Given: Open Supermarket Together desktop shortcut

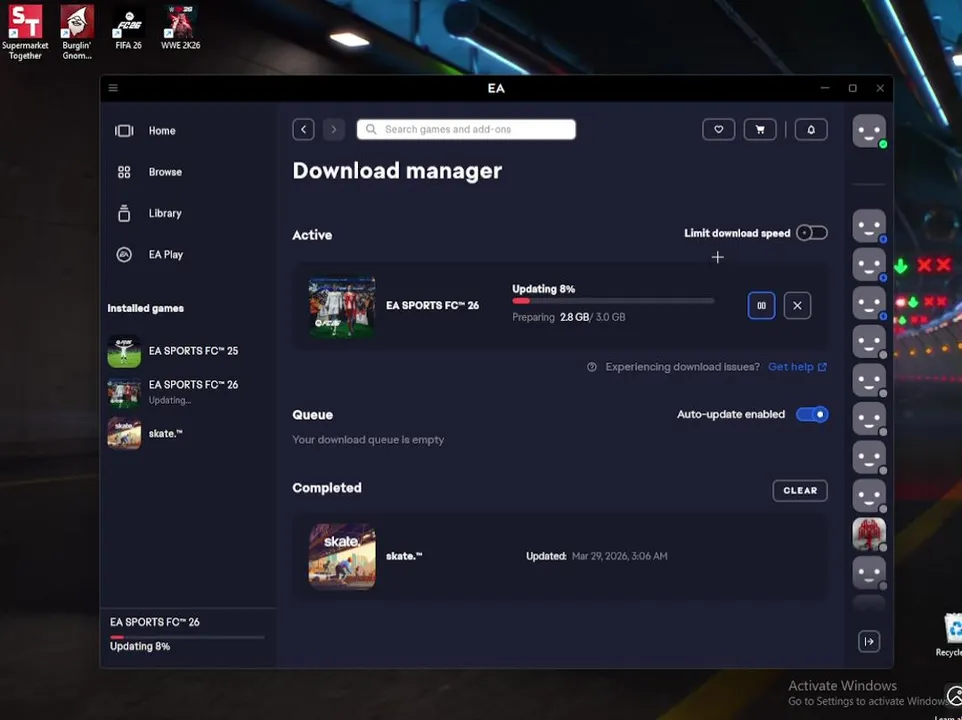Looking at the screenshot, I should (x=25, y=32).
